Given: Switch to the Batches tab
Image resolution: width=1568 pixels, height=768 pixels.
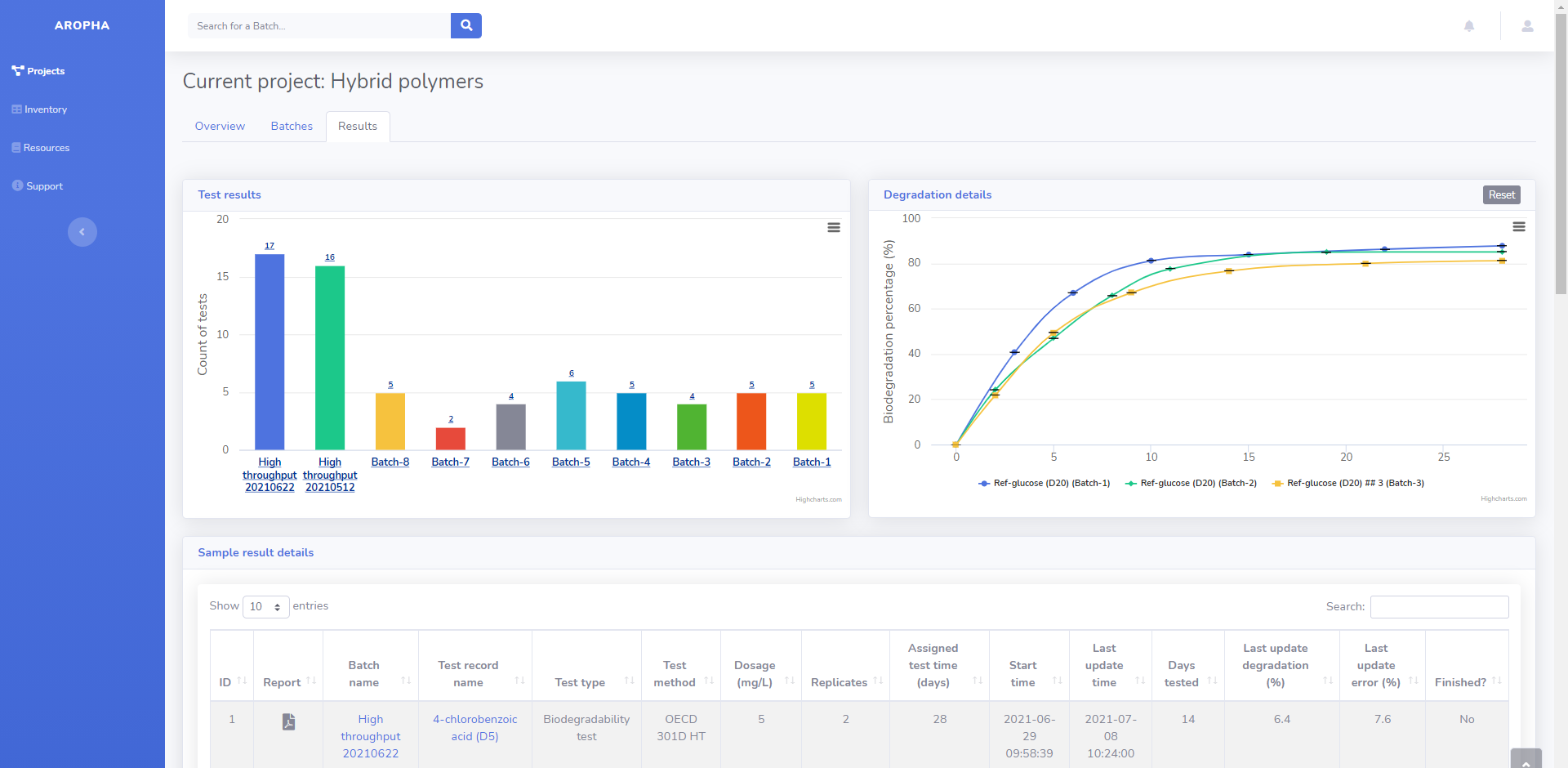Looking at the screenshot, I should pos(292,126).
